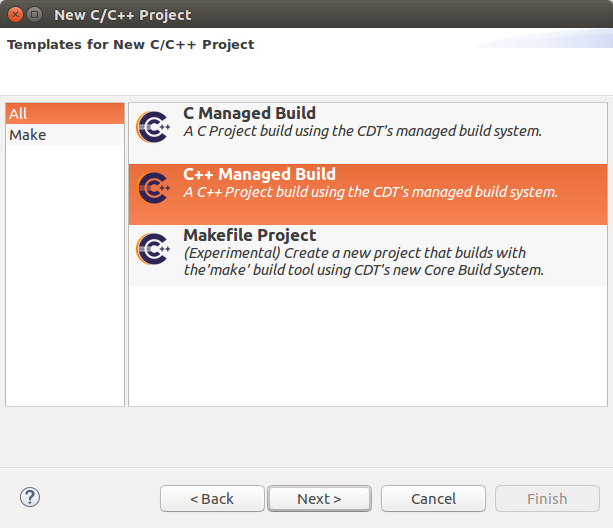Image resolution: width=613 pixels, height=528 pixels.
Task: Open help with the question mark icon
Action: click(30, 497)
